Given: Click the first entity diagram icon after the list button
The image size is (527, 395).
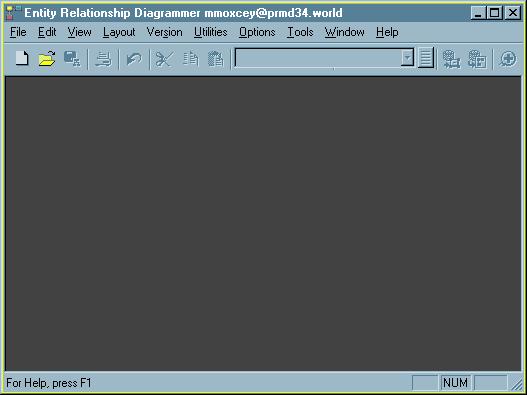Looking at the screenshot, I should click(x=451, y=59).
